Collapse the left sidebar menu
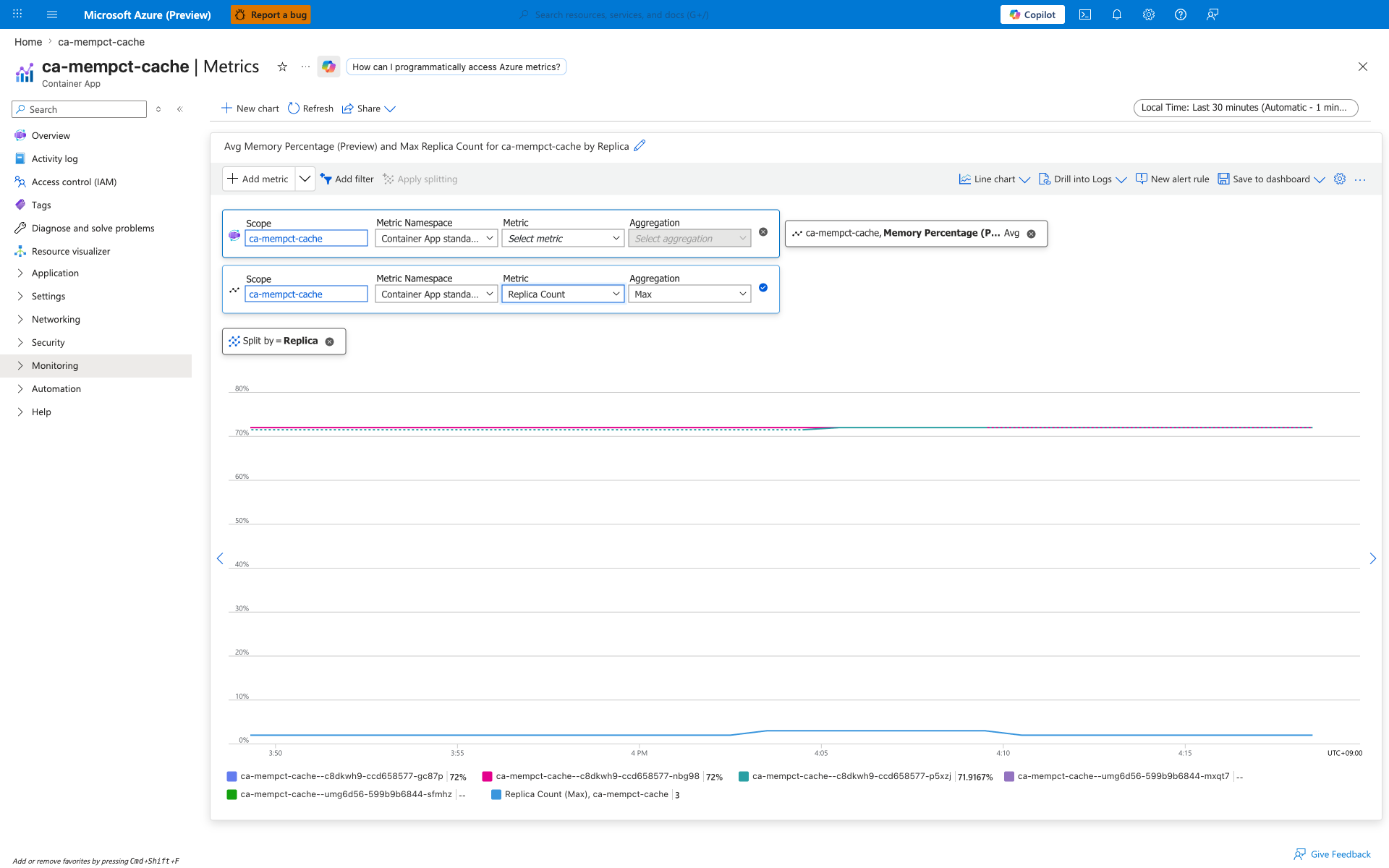Screen dimensions: 1389x868 (x=180, y=109)
